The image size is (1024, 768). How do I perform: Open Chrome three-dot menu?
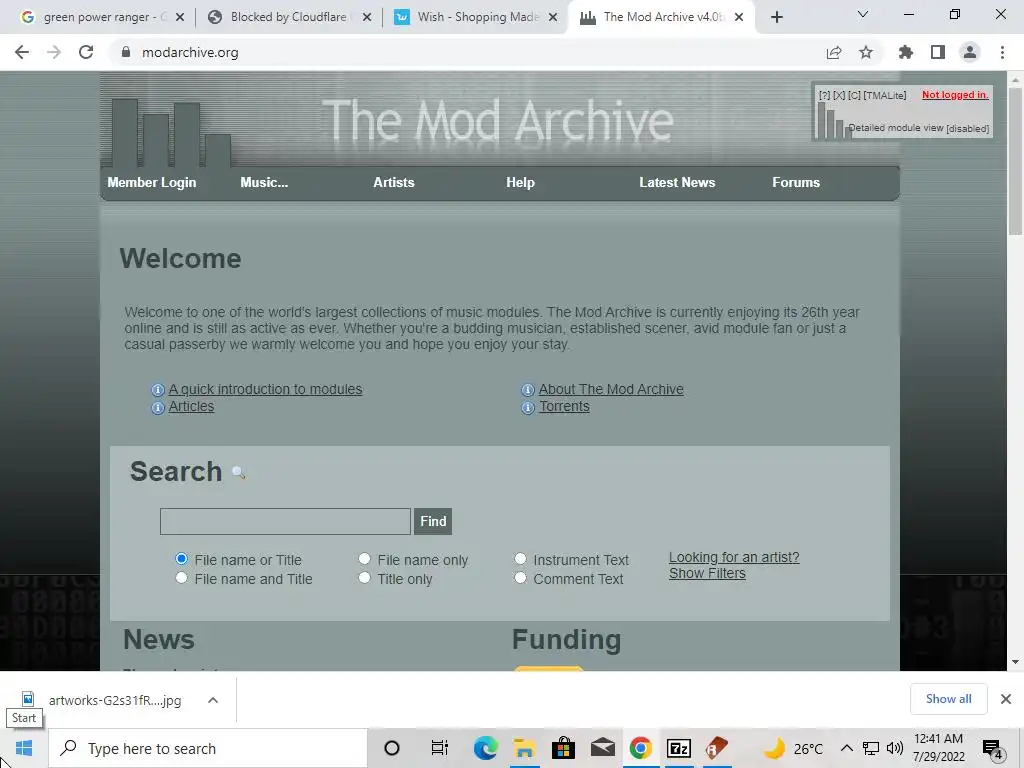(1002, 52)
